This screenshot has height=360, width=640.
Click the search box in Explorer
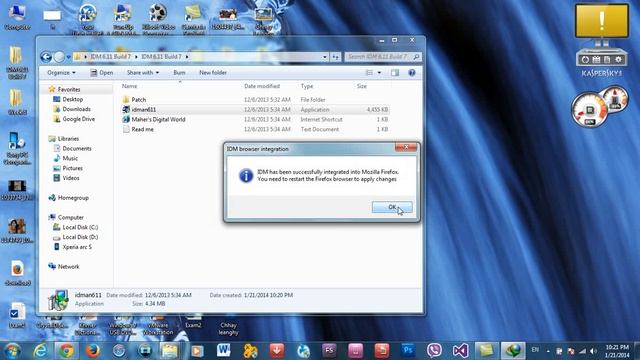point(383,57)
